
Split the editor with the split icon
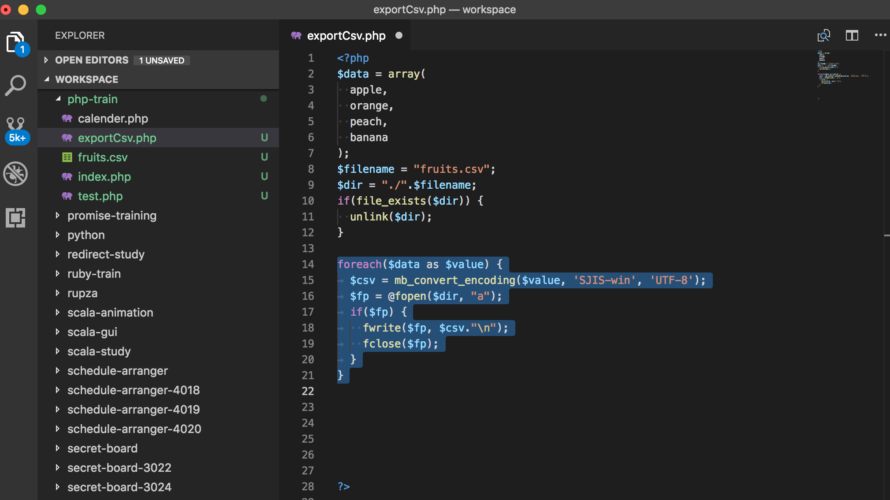(x=851, y=36)
